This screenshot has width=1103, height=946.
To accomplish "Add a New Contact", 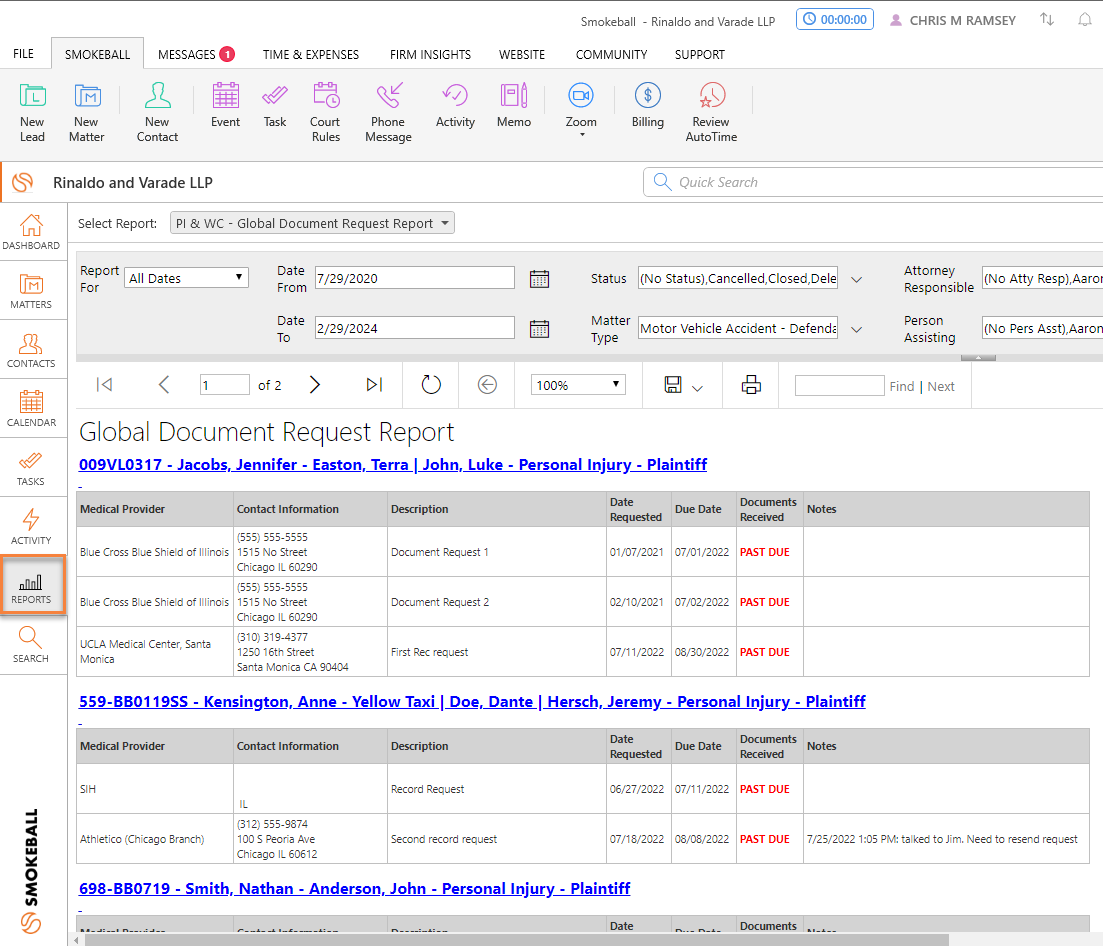I will (x=157, y=113).
